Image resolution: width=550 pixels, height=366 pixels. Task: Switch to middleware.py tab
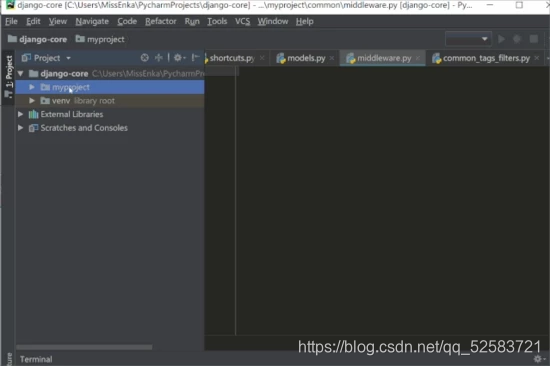click(x=384, y=58)
